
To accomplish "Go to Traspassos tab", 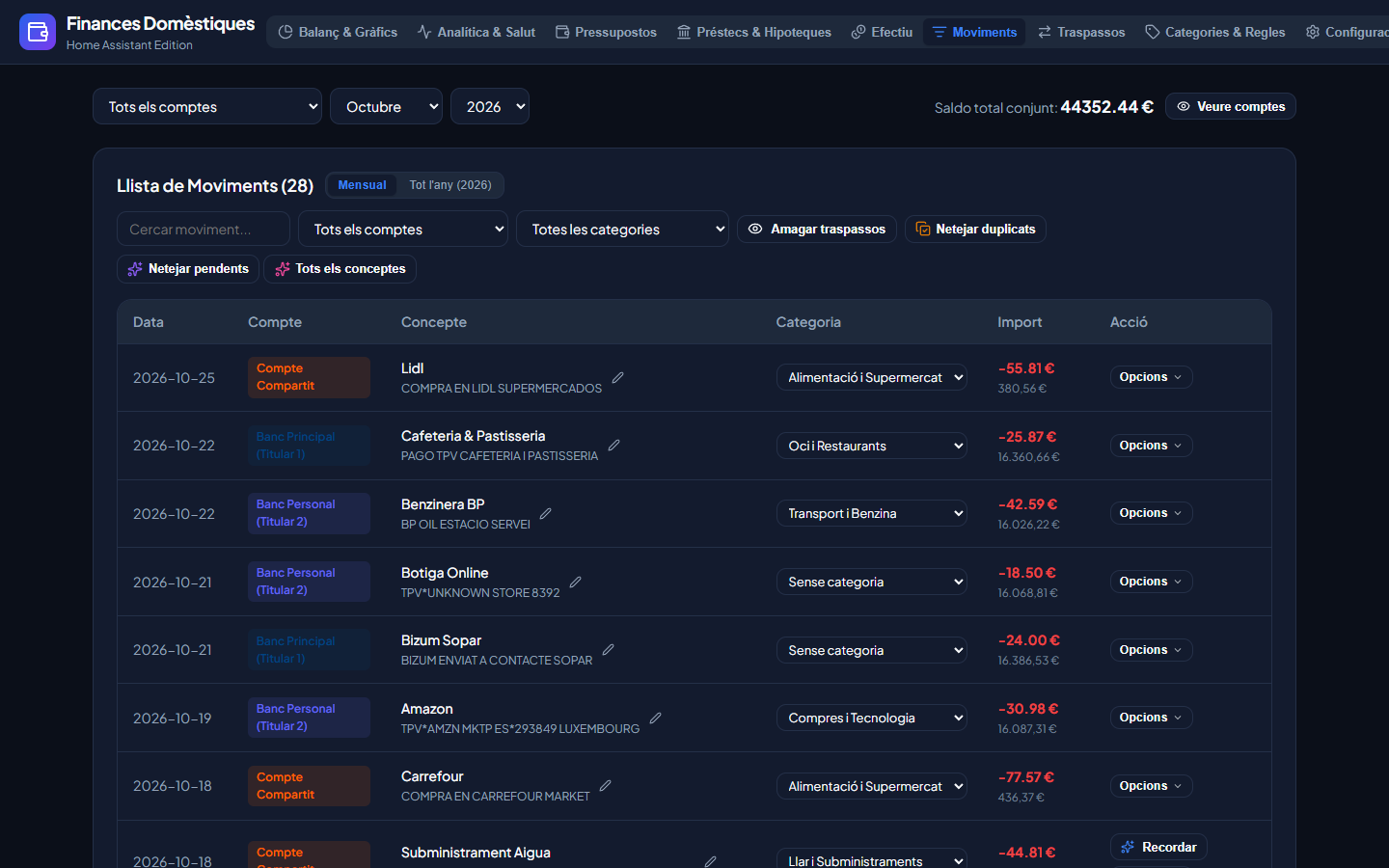I will click(1081, 32).
